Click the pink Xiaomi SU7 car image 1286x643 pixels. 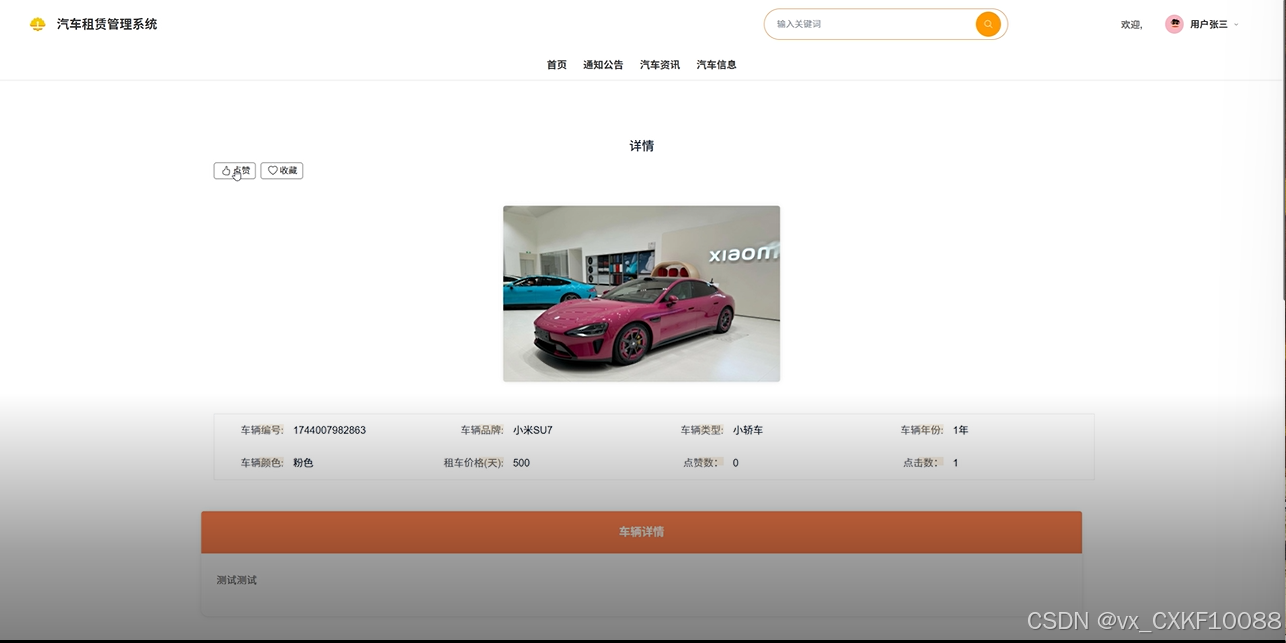point(641,293)
